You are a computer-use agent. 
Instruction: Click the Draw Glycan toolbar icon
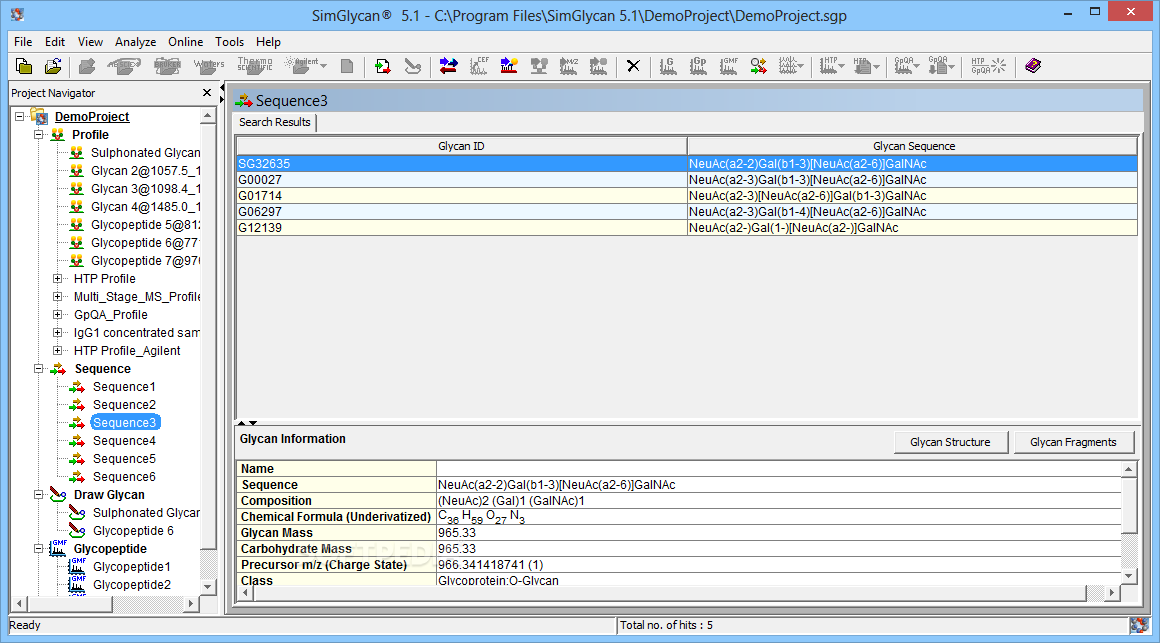(413, 67)
